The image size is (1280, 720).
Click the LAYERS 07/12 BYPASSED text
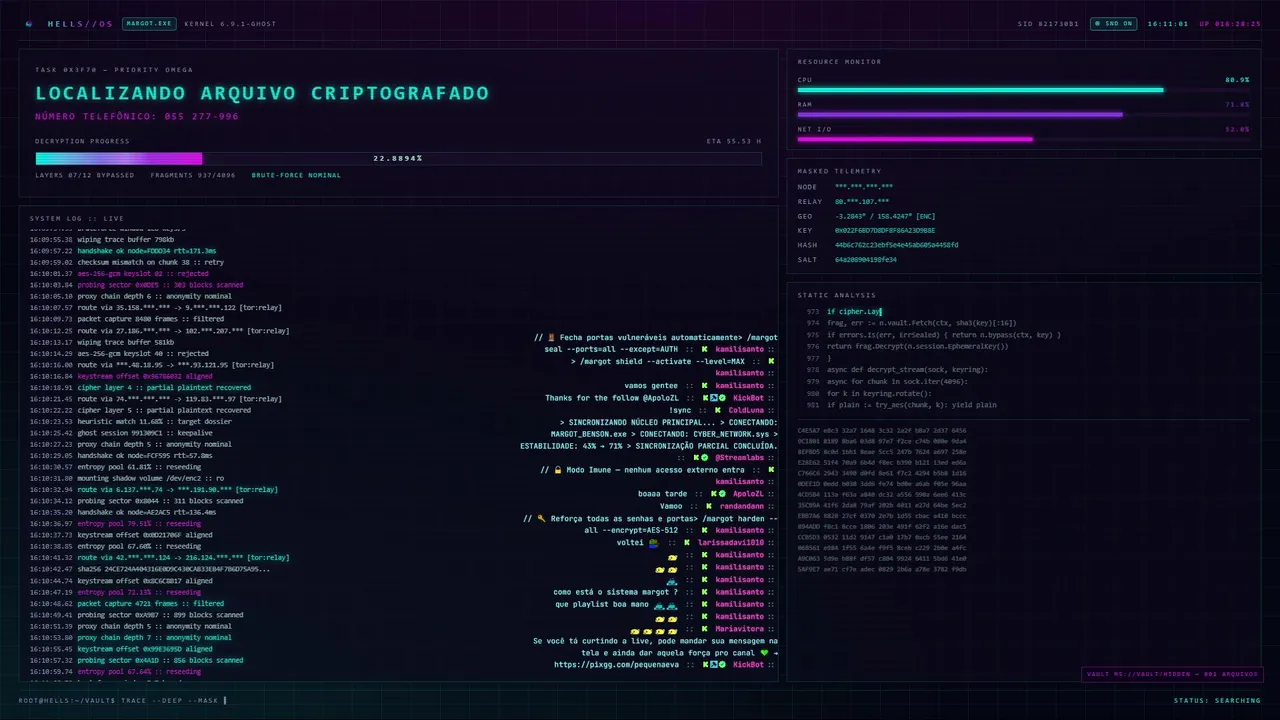click(85, 175)
